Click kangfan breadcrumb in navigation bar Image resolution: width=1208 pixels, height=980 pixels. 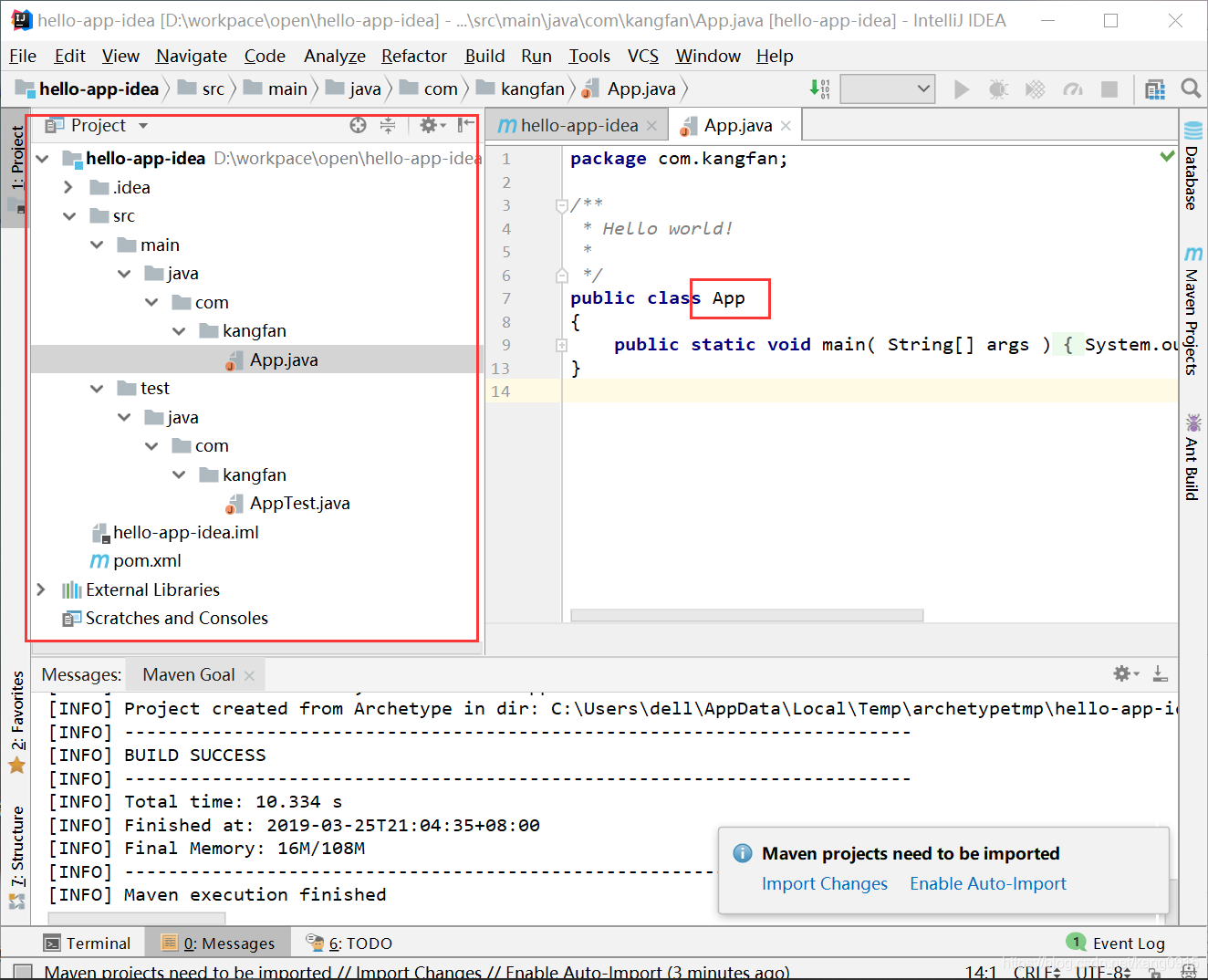tap(532, 89)
